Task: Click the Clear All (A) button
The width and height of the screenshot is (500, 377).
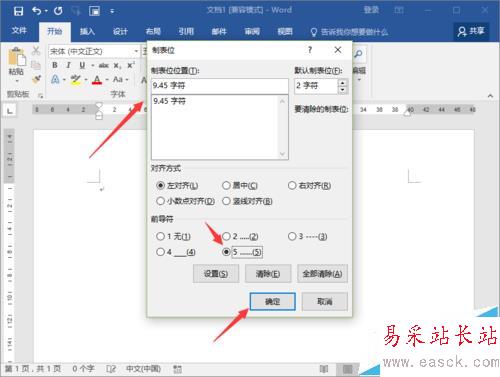Action: (322, 274)
